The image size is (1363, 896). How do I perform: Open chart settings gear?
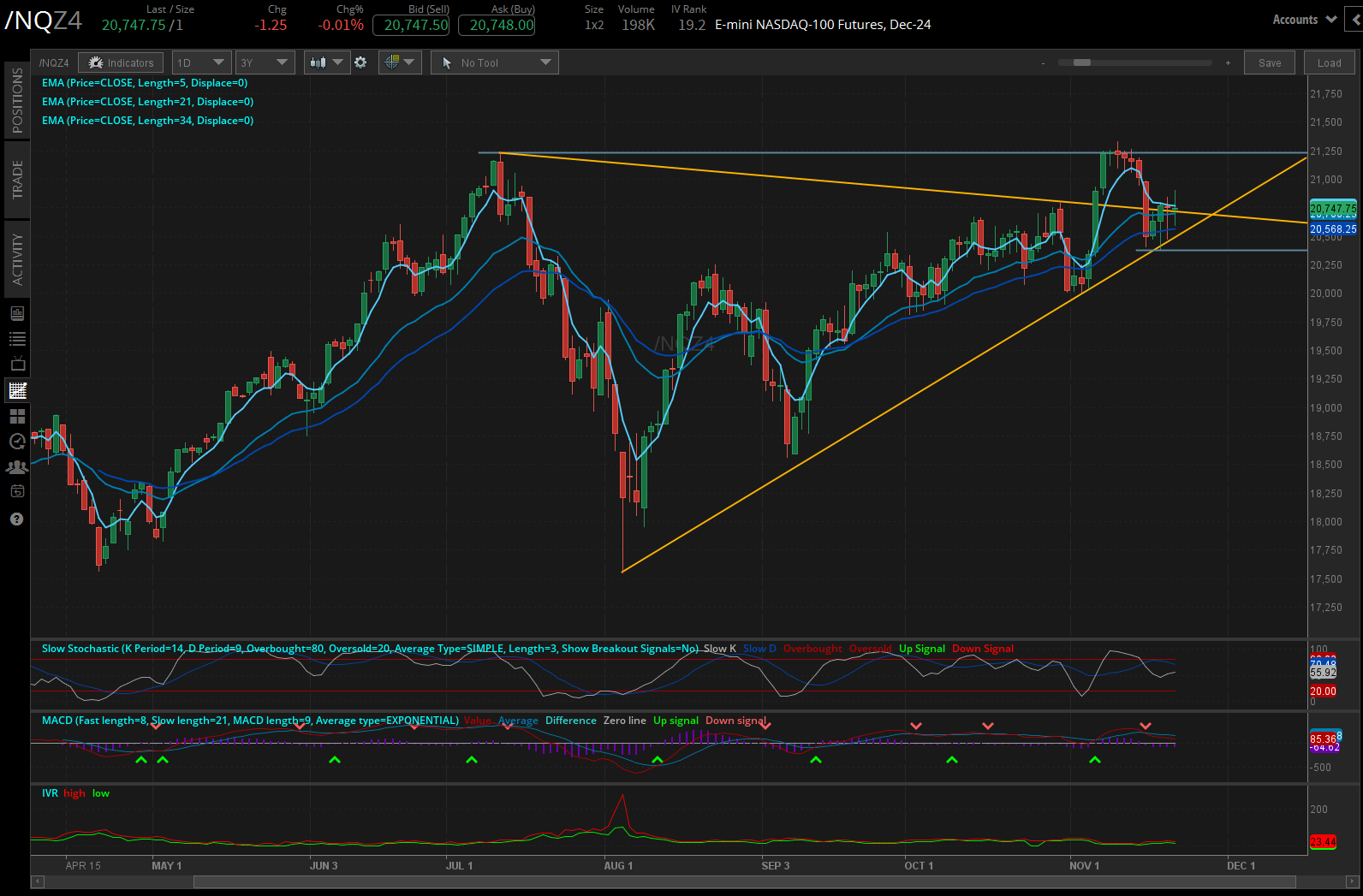(360, 62)
